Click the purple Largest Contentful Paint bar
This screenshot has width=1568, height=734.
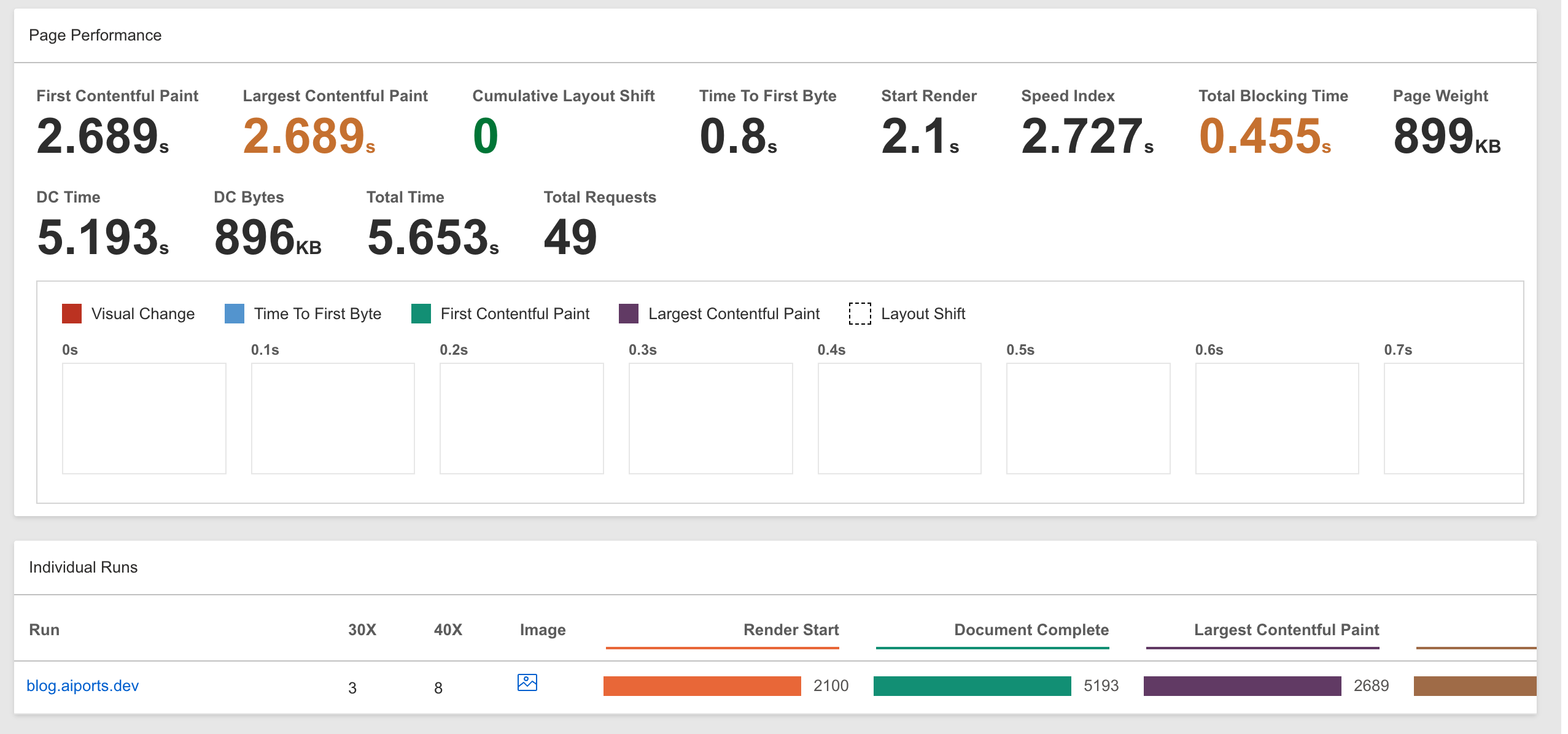[x=1242, y=686]
